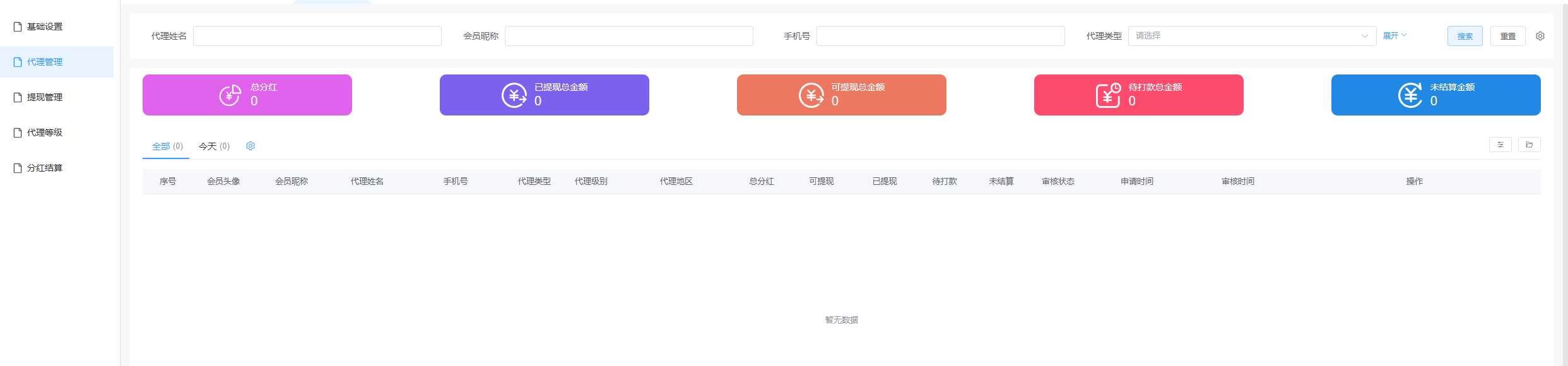The width and height of the screenshot is (1568, 366).
Task: Click the 总分红 pie chart icon
Action: [x=230, y=95]
